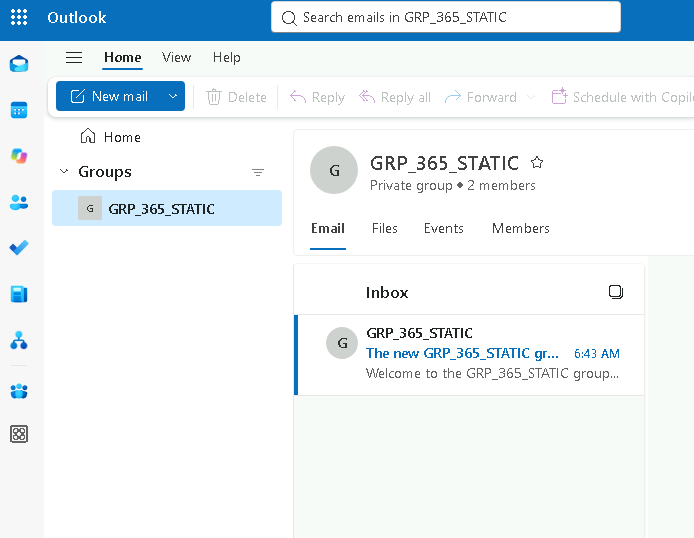Screen dimensions: 694x538
Task: Open the New mail dropdown arrow
Action: tap(173, 96)
